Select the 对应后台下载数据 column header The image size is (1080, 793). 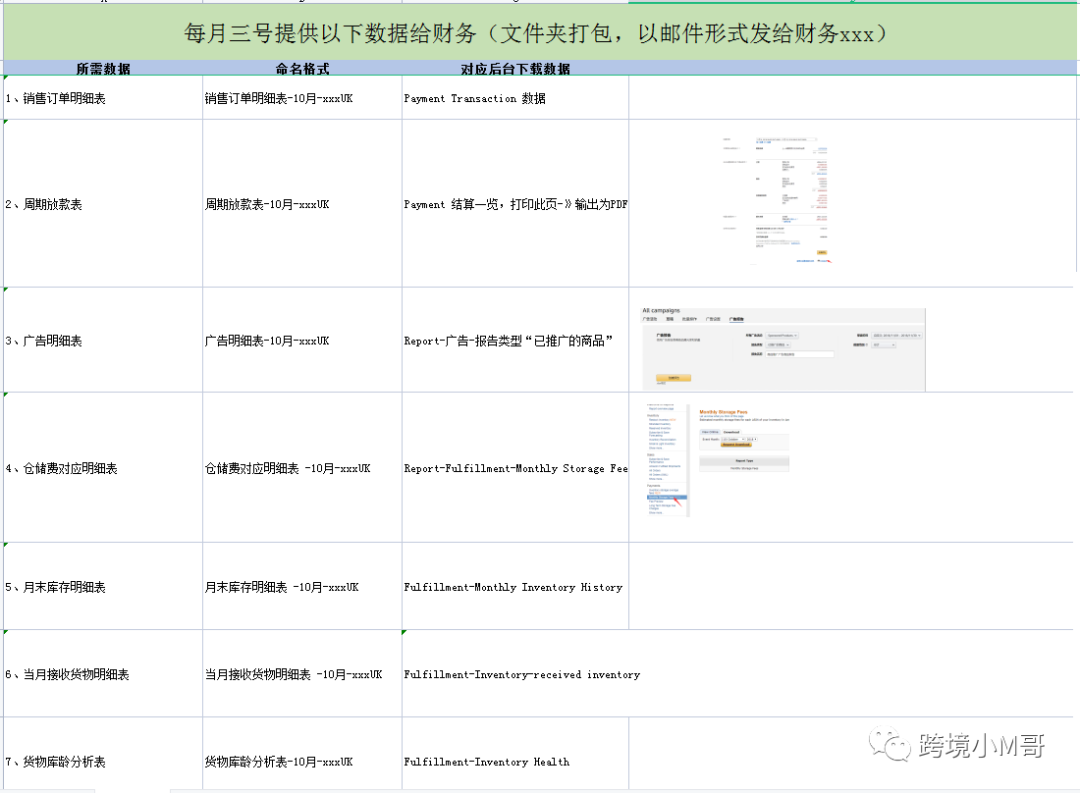tap(515, 69)
